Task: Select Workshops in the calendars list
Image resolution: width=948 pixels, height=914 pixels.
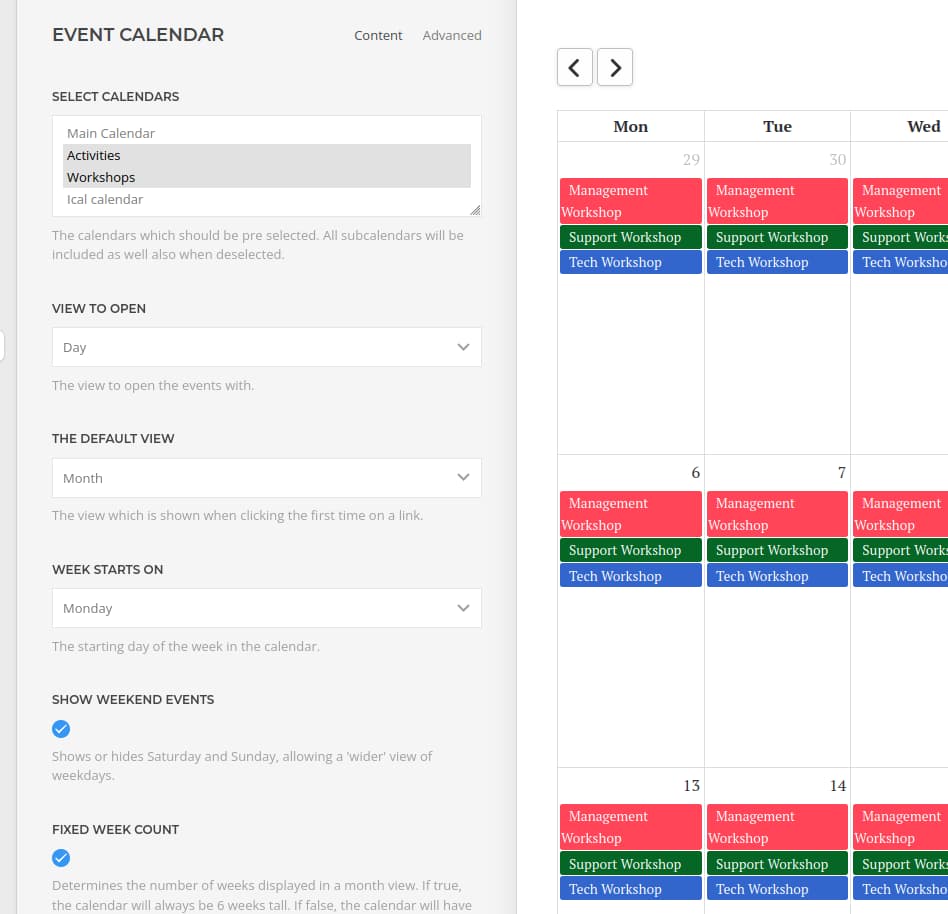Action: [x=267, y=177]
